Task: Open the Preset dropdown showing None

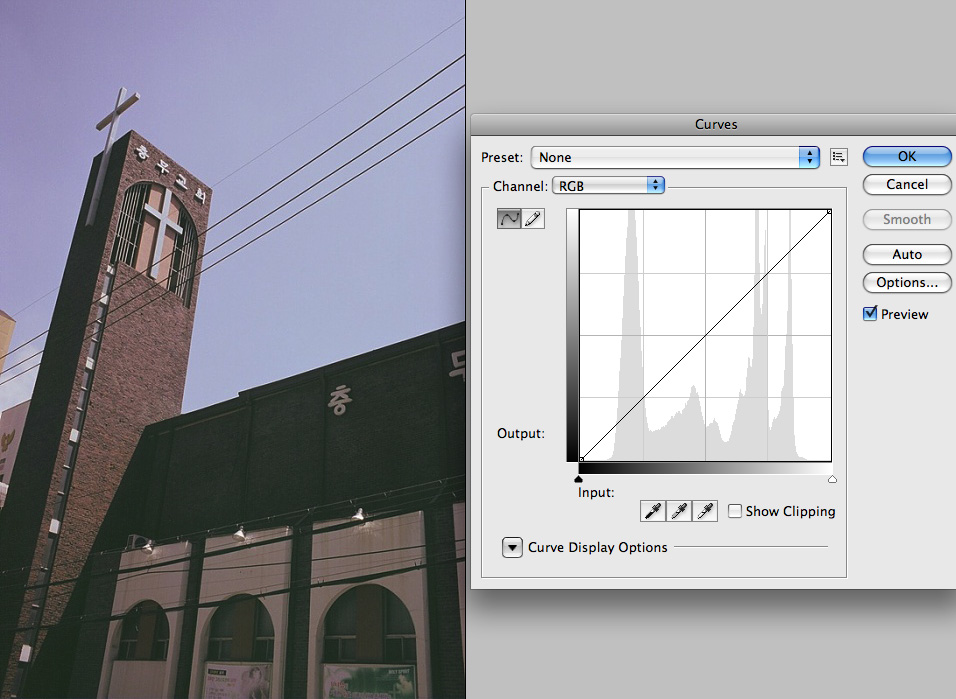Action: [x=675, y=157]
